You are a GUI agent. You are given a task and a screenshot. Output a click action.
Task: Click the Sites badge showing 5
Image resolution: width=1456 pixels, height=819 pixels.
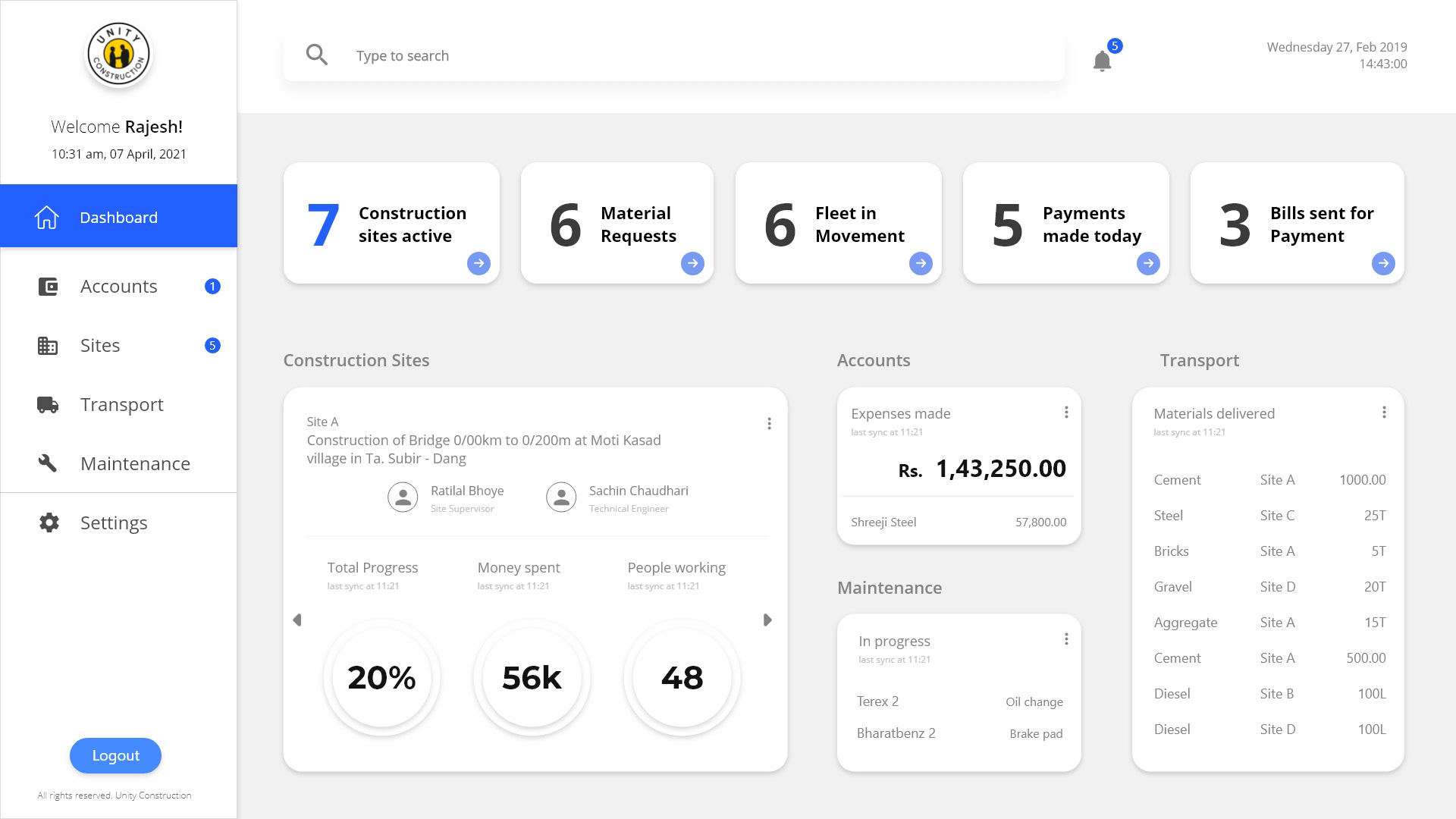[212, 345]
